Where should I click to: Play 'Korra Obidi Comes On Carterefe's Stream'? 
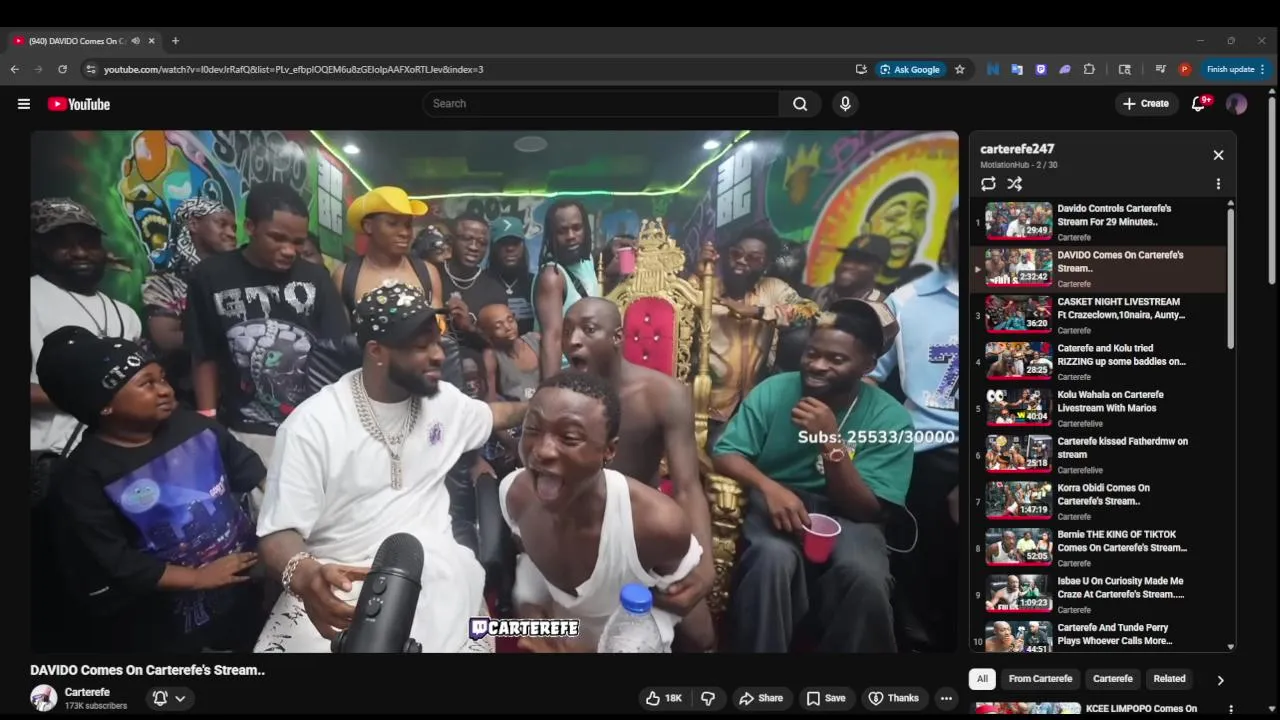[x=1097, y=501]
